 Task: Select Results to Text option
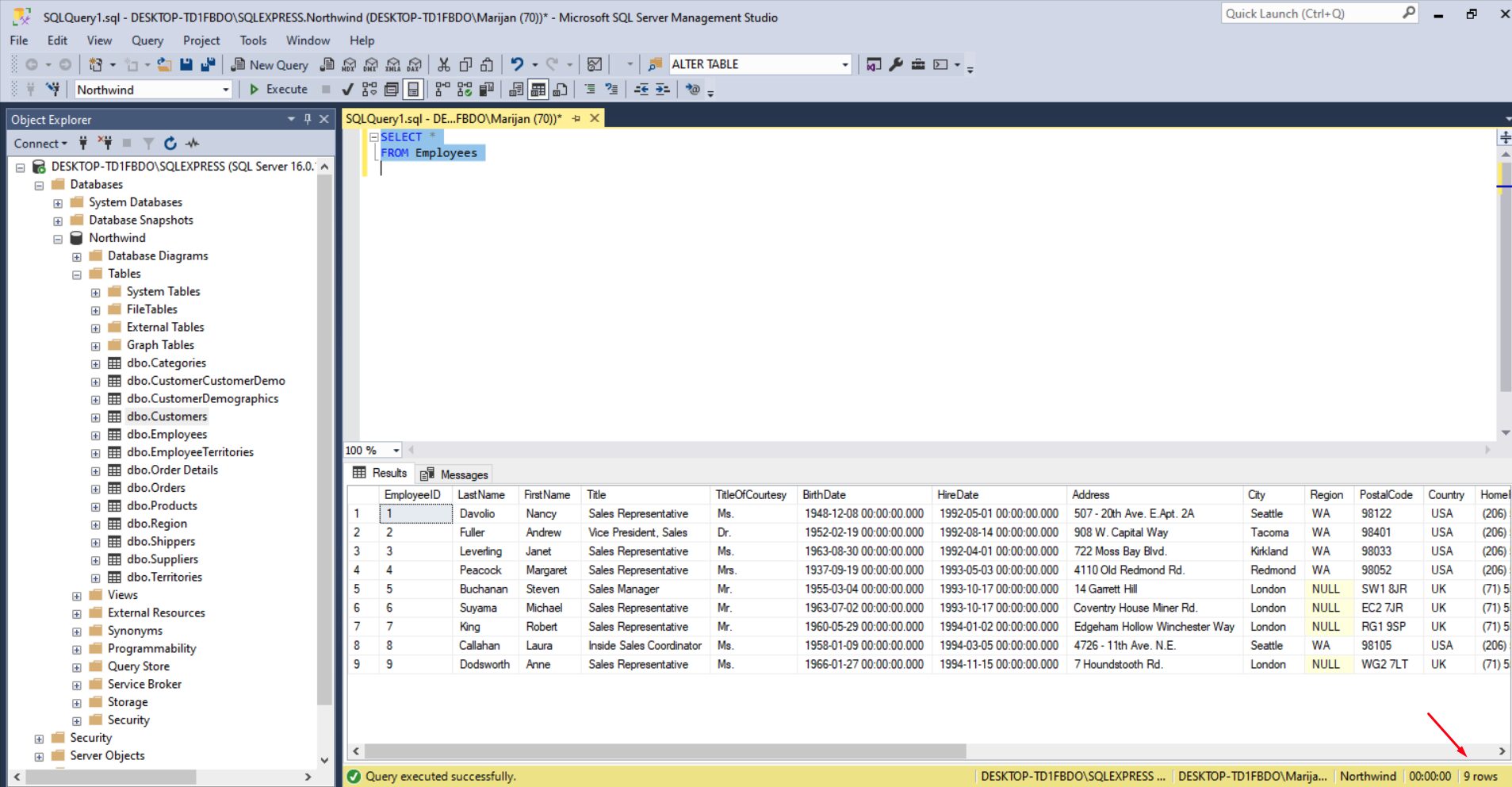click(x=516, y=90)
